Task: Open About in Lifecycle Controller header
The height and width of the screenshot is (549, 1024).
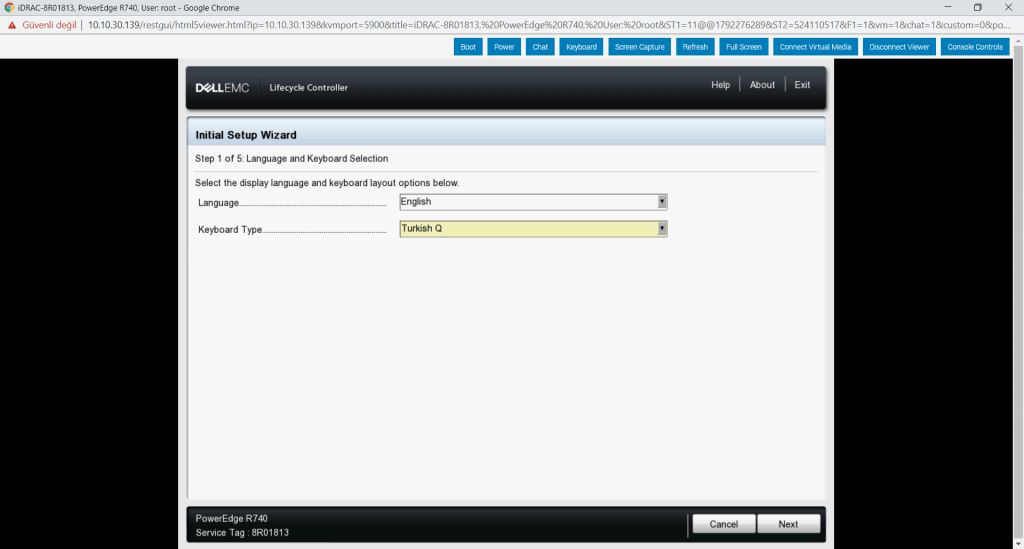Action: click(x=762, y=85)
